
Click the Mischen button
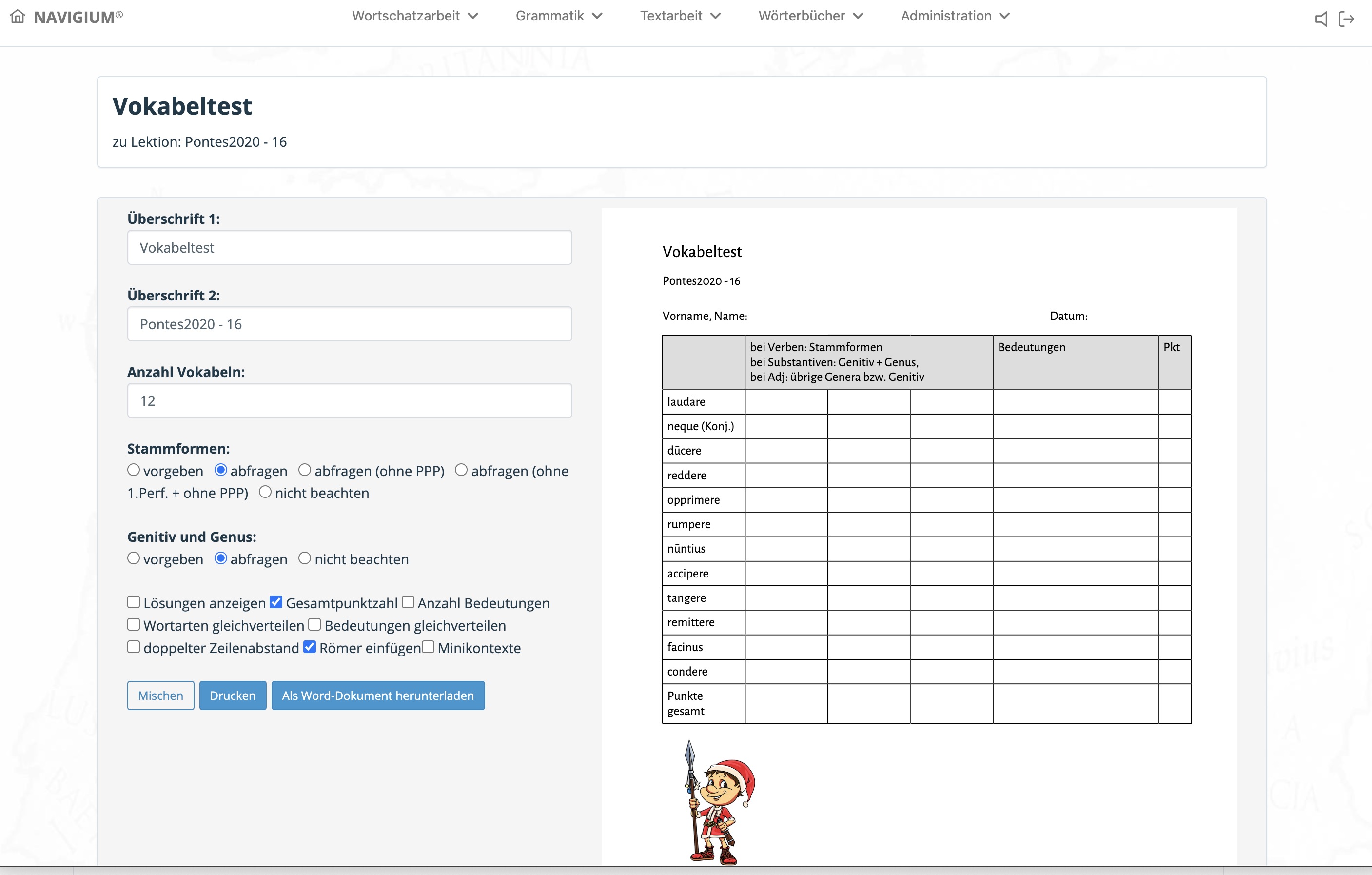click(x=161, y=696)
